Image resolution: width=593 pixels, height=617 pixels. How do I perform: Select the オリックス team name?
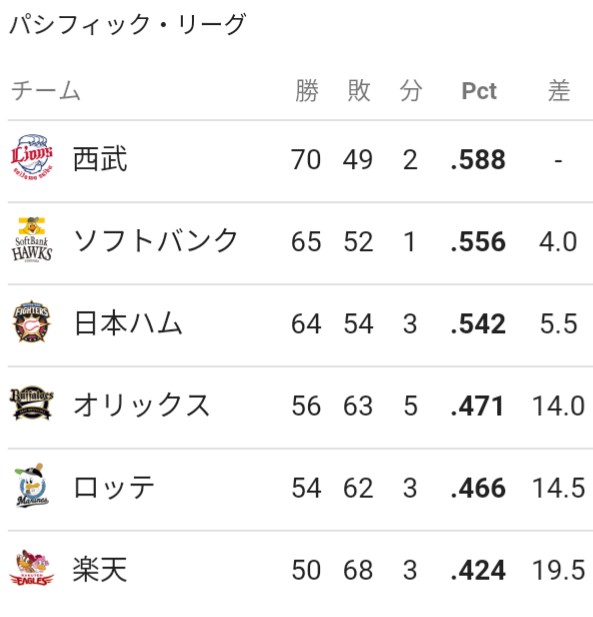point(142,405)
